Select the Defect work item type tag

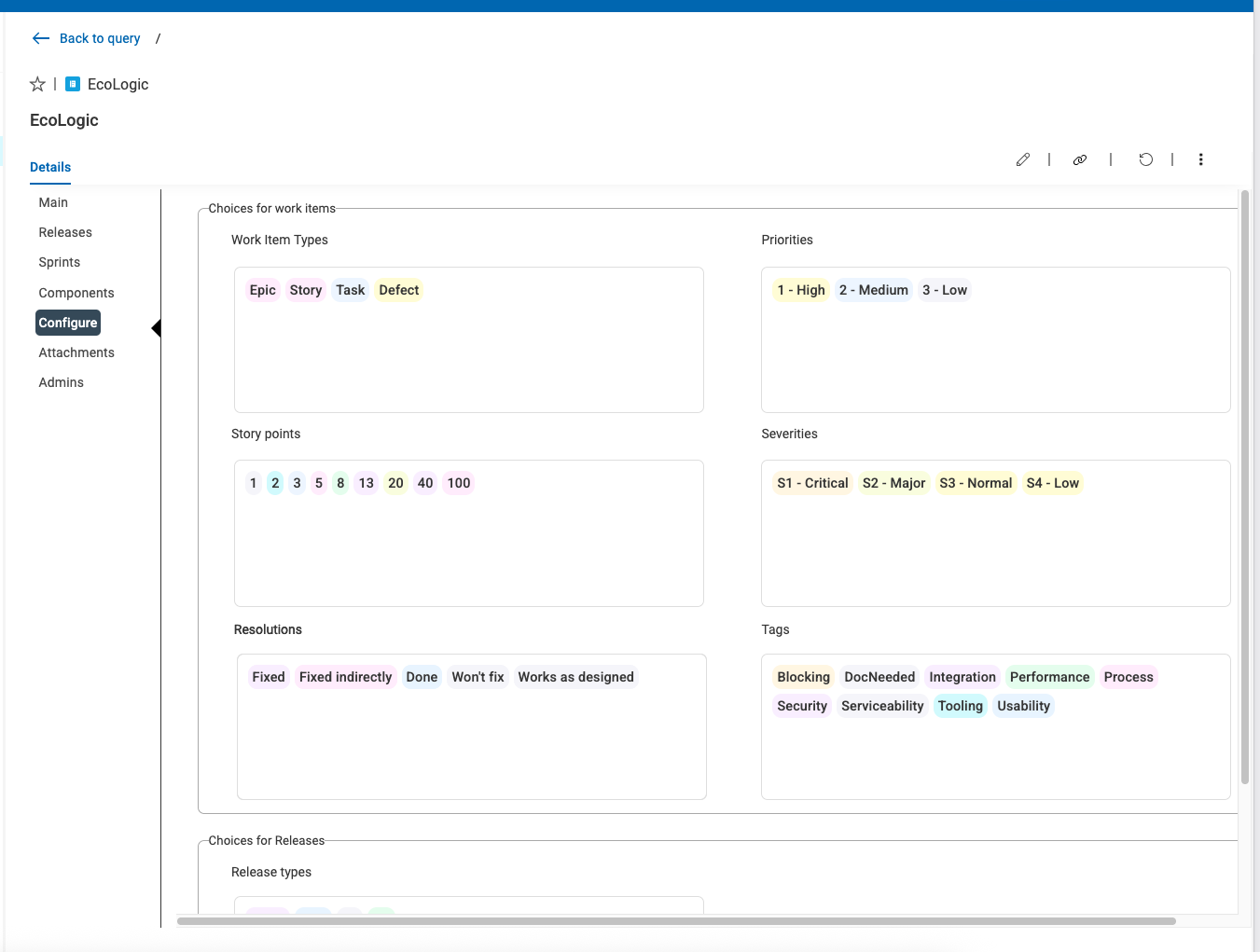tap(399, 290)
